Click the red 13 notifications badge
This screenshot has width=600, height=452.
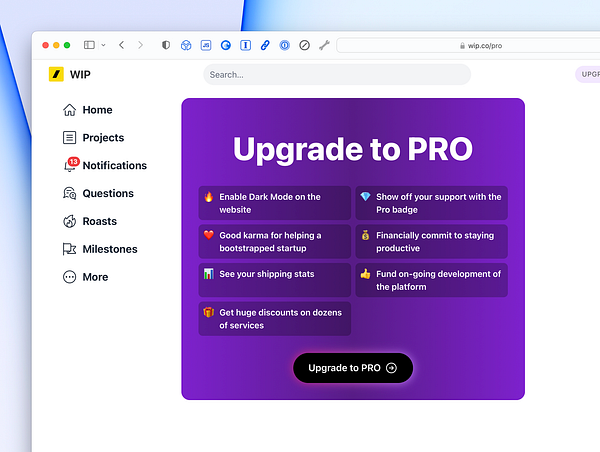[73, 162]
